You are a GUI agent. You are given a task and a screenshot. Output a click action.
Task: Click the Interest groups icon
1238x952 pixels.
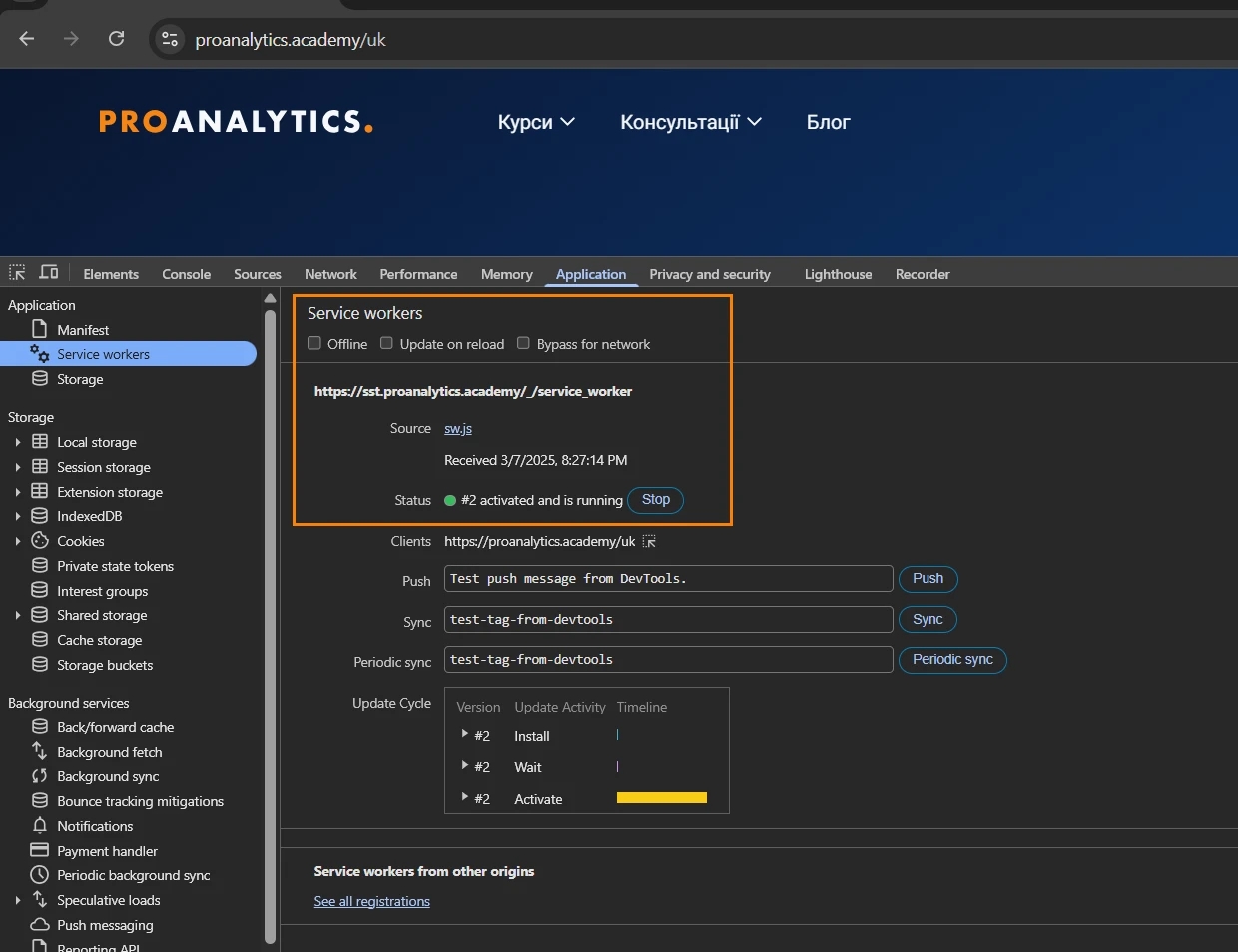pyautogui.click(x=40, y=591)
